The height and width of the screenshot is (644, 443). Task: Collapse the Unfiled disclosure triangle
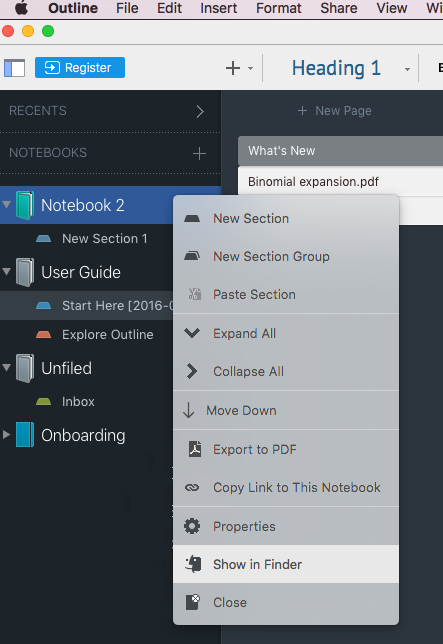pyautogui.click(x=6, y=367)
